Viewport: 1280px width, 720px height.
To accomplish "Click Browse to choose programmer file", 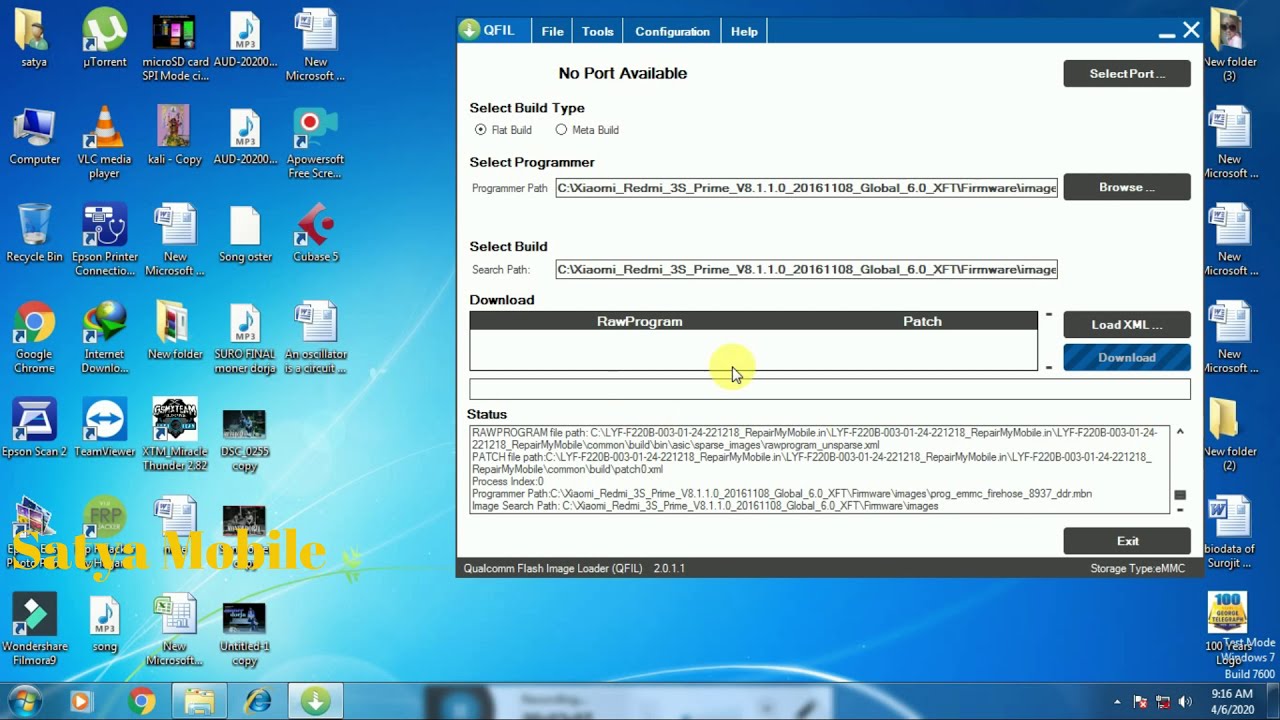I will tap(1127, 187).
